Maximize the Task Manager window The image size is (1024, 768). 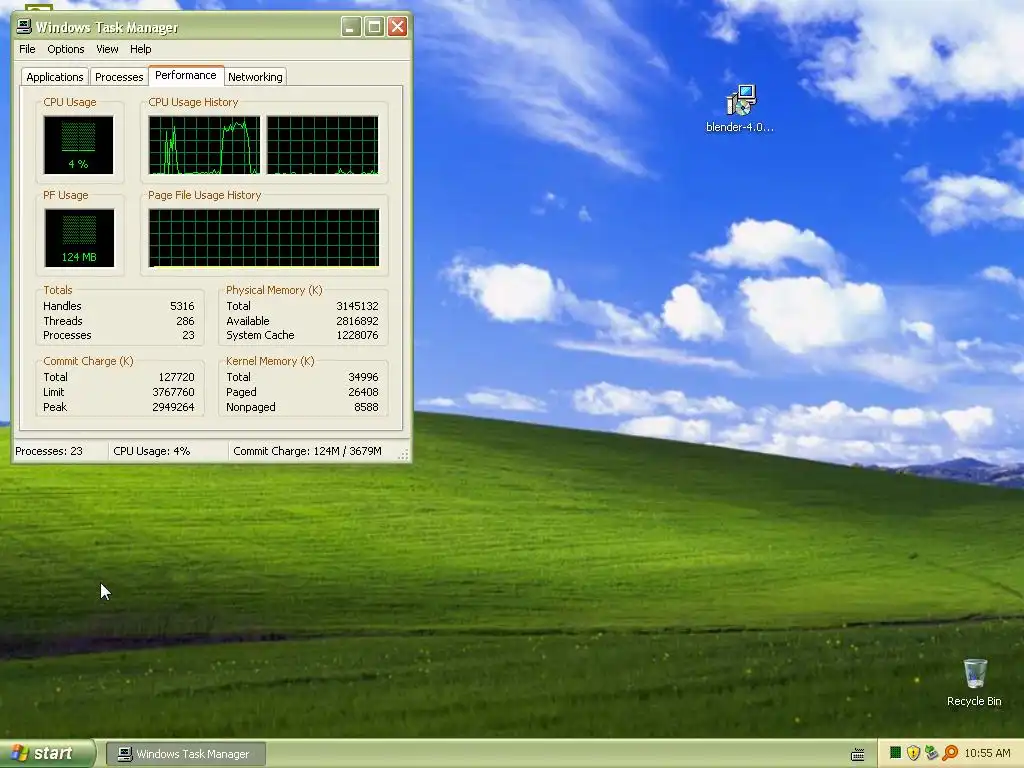[374, 27]
